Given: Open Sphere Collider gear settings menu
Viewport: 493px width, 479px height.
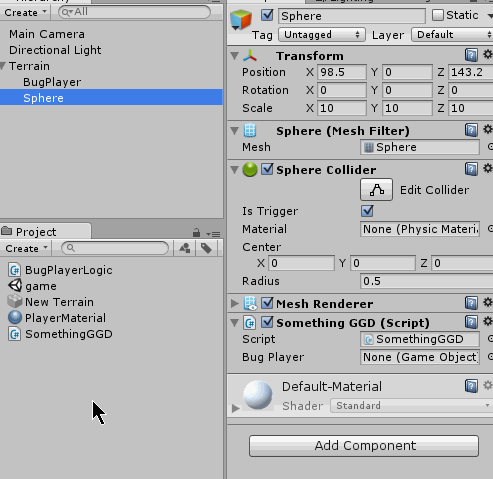Looking at the screenshot, I should click(x=488, y=169).
